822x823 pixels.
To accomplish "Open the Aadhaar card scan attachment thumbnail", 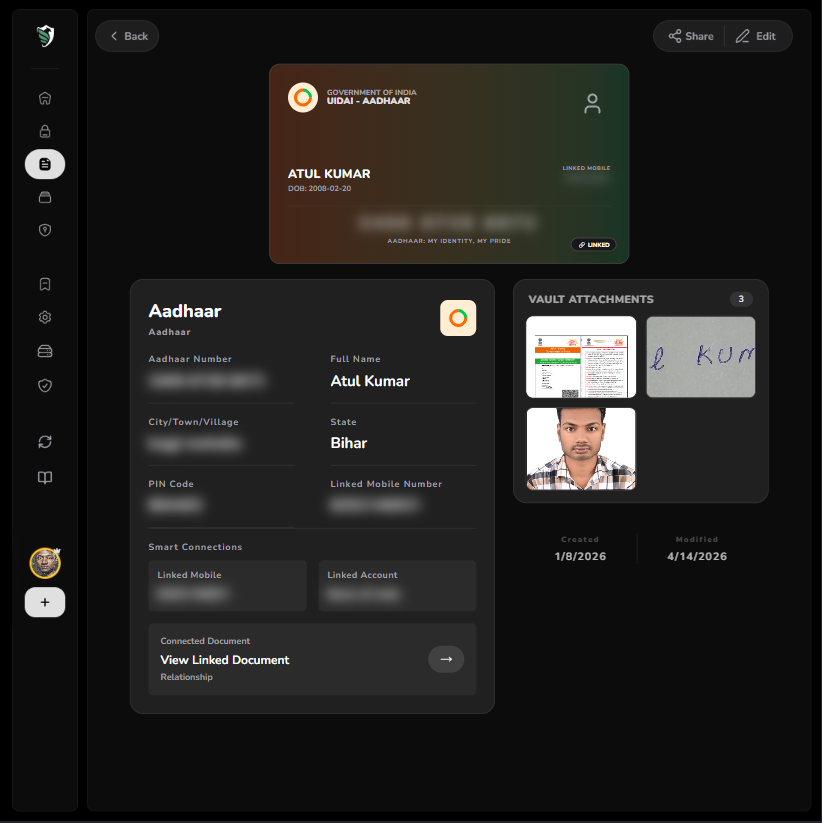I will pyautogui.click(x=581, y=357).
